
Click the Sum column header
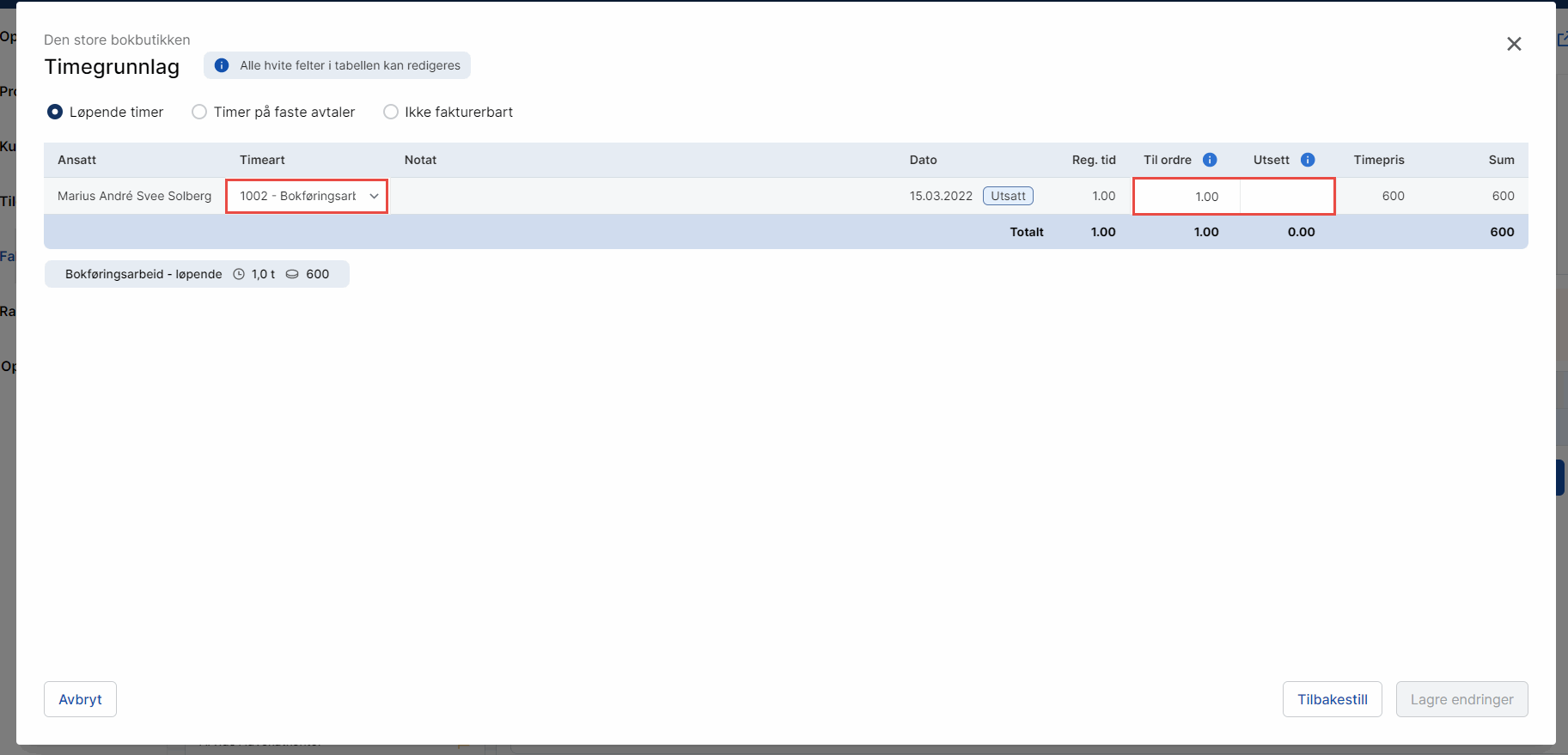pos(1501,160)
